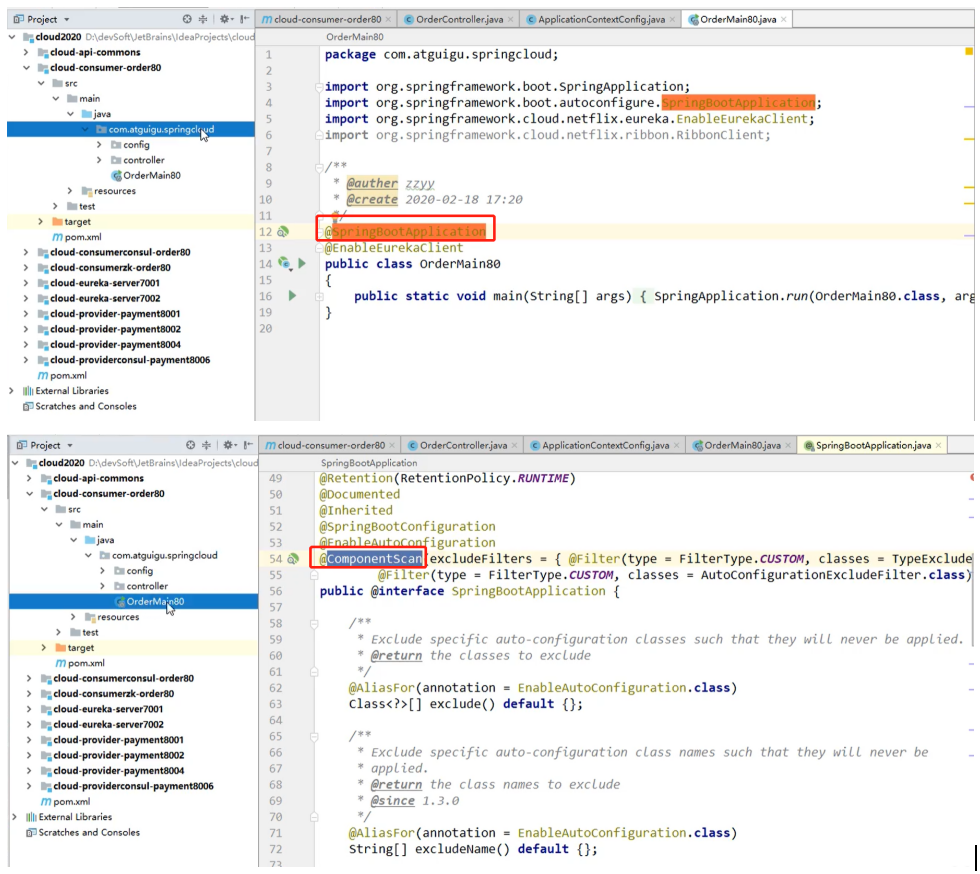Hide Project panel in OrderMain80 editor window

[x=244, y=19]
